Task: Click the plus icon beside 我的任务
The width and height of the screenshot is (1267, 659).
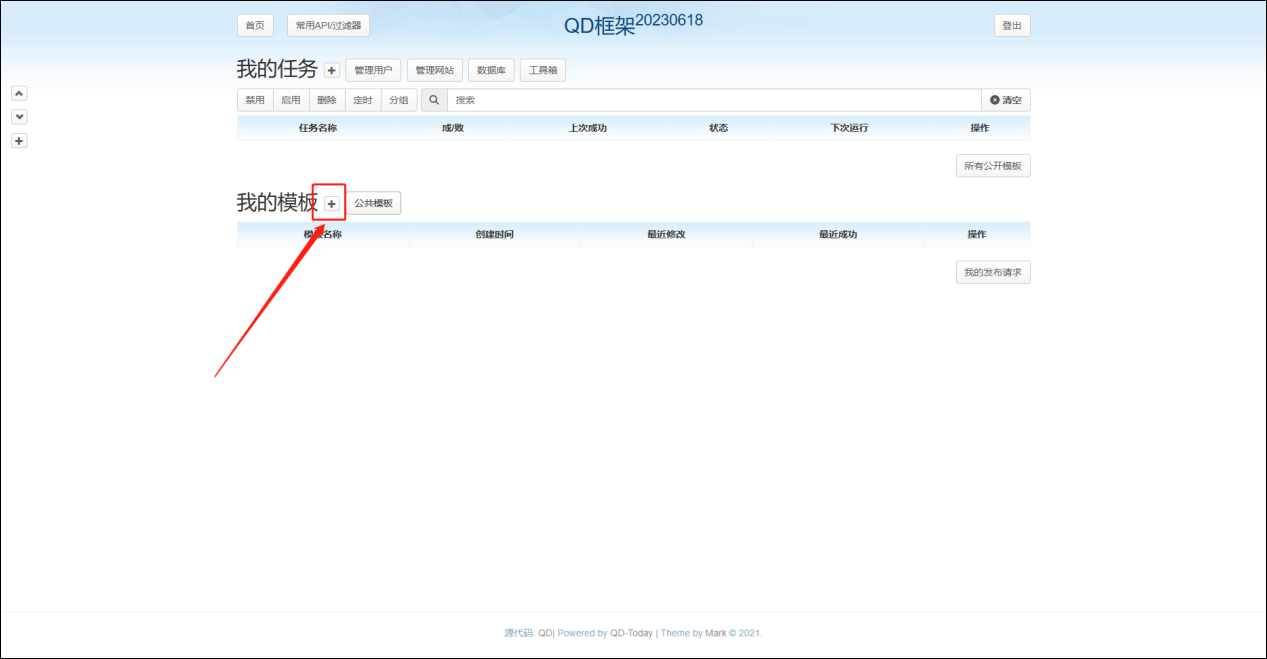Action: click(x=332, y=71)
